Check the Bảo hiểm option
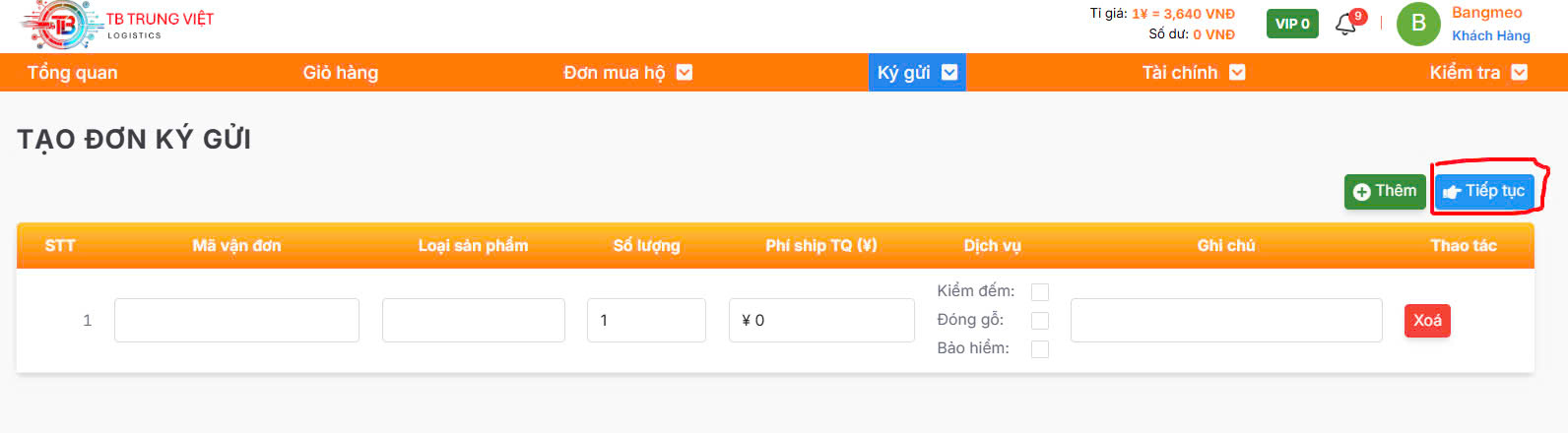 [1040, 349]
